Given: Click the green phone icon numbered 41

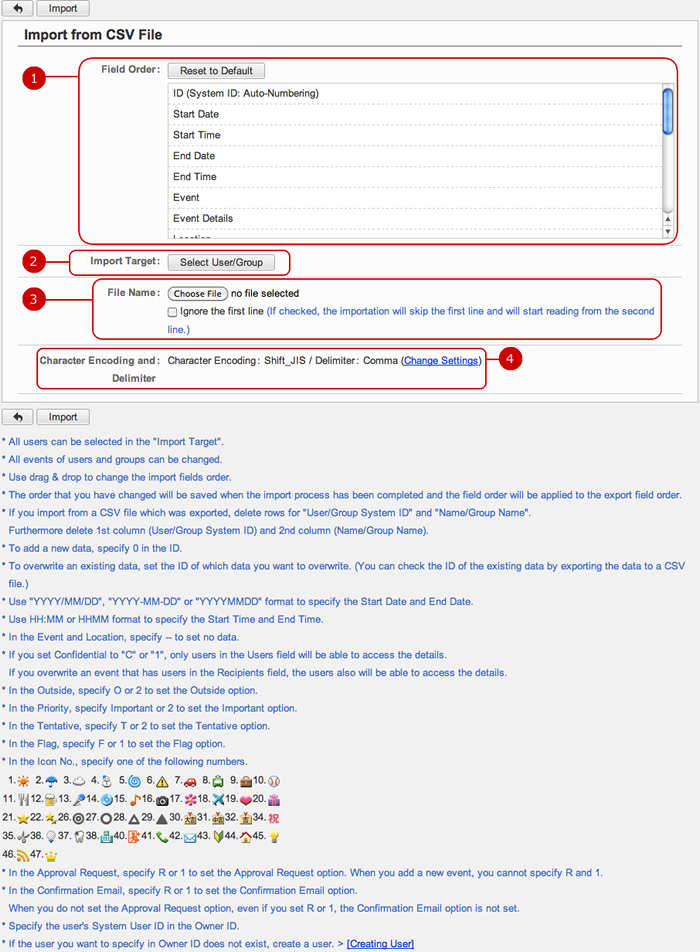Looking at the screenshot, I should 162,837.
